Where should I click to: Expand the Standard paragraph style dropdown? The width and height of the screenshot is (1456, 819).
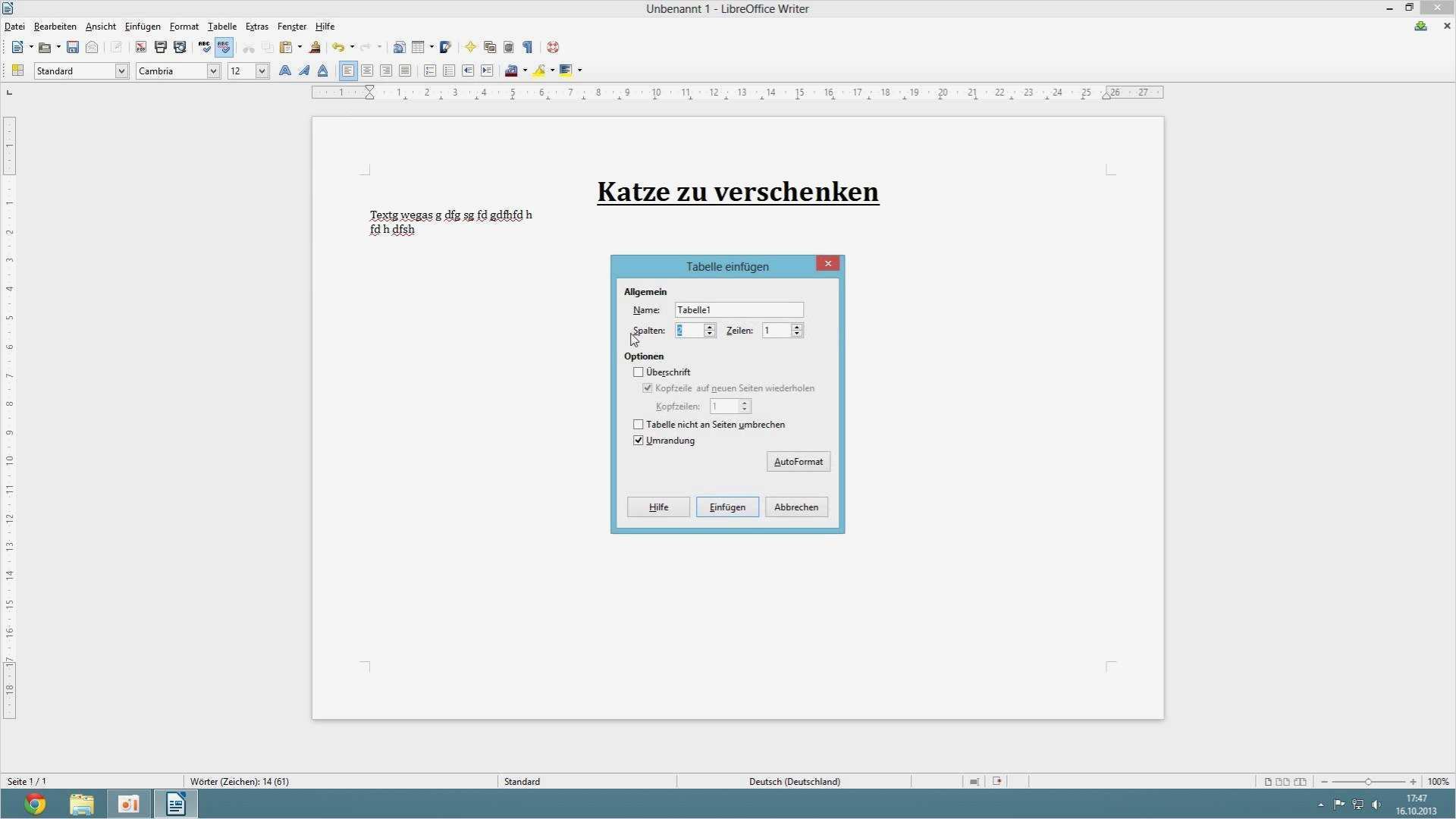click(121, 71)
